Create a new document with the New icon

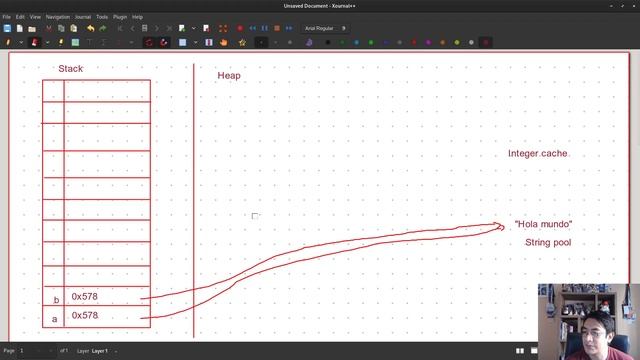(x=20, y=28)
